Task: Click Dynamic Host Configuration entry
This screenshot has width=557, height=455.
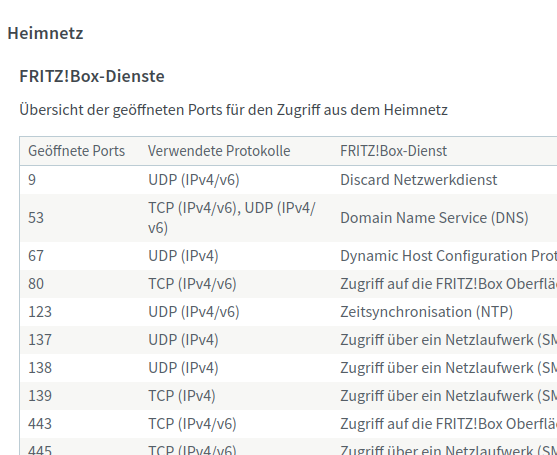Action: 448,256
